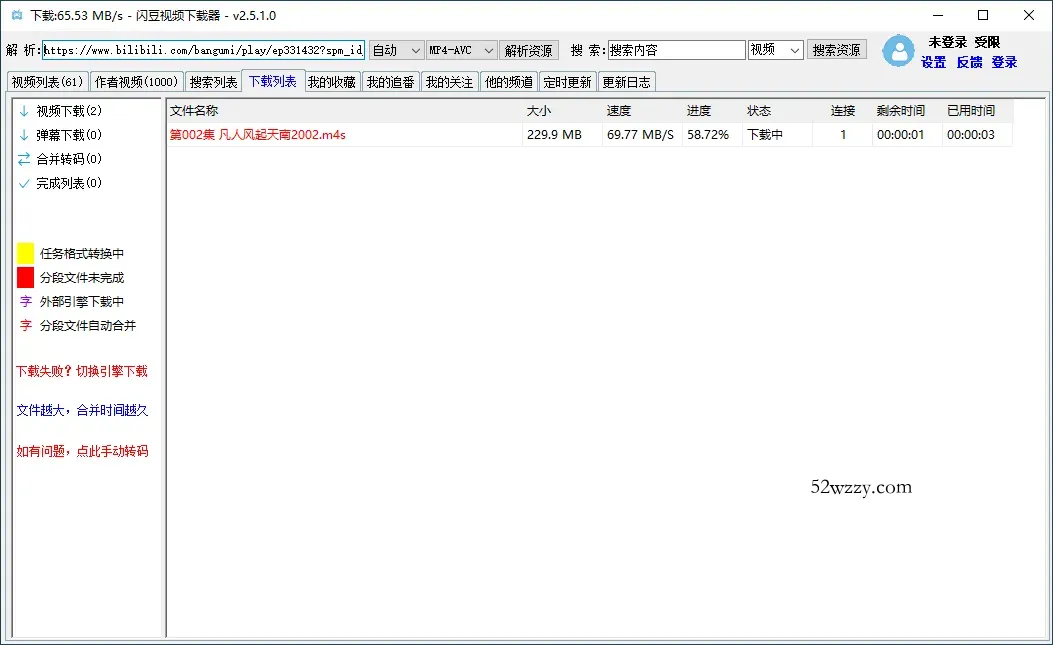Click the app icon in title bar
The height and width of the screenshot is (645, 1053).
(17, 15)
